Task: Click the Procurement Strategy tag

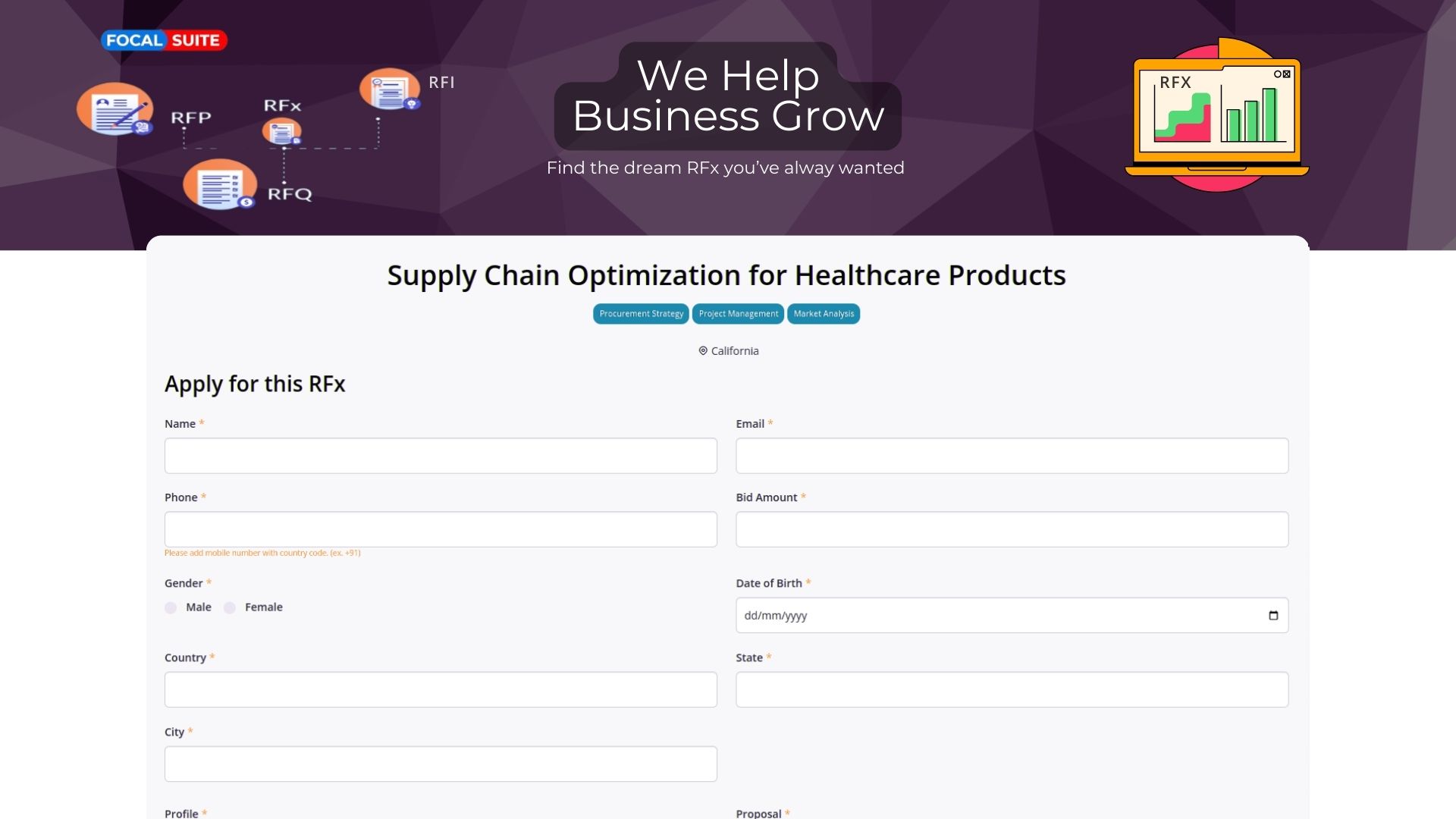Action: click(x=641, y=314)
